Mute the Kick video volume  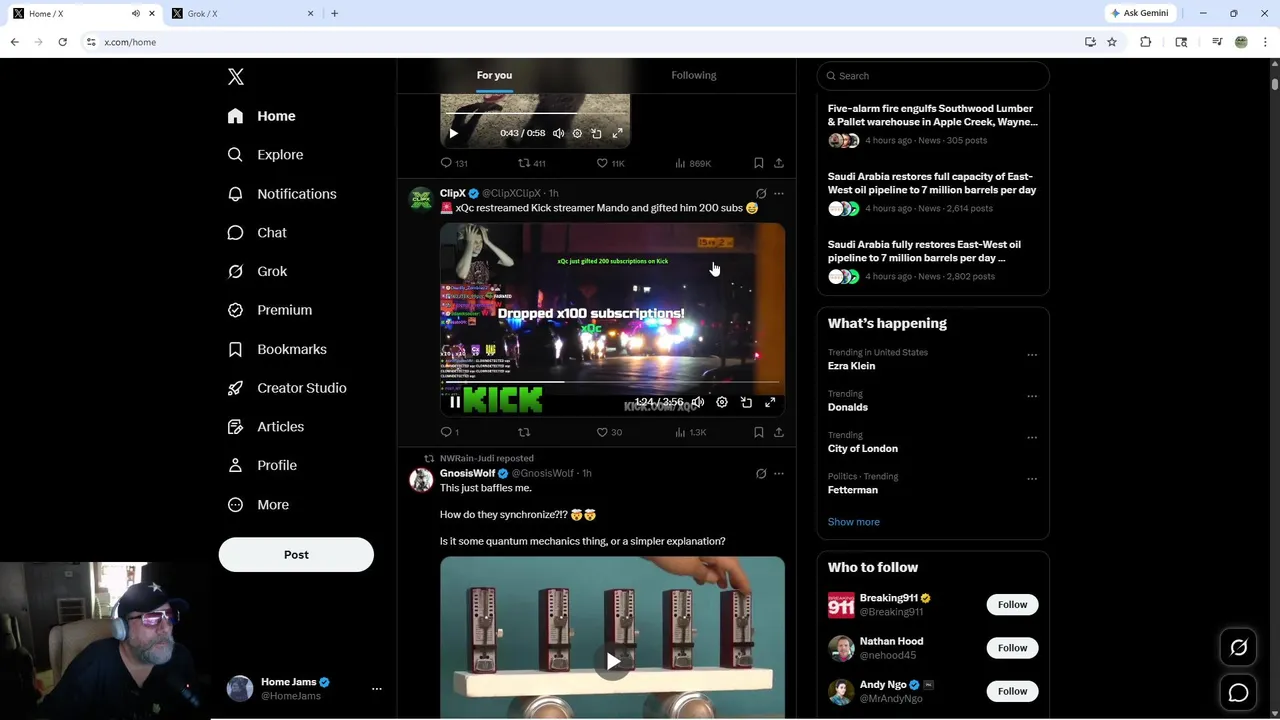pos(698,402)
